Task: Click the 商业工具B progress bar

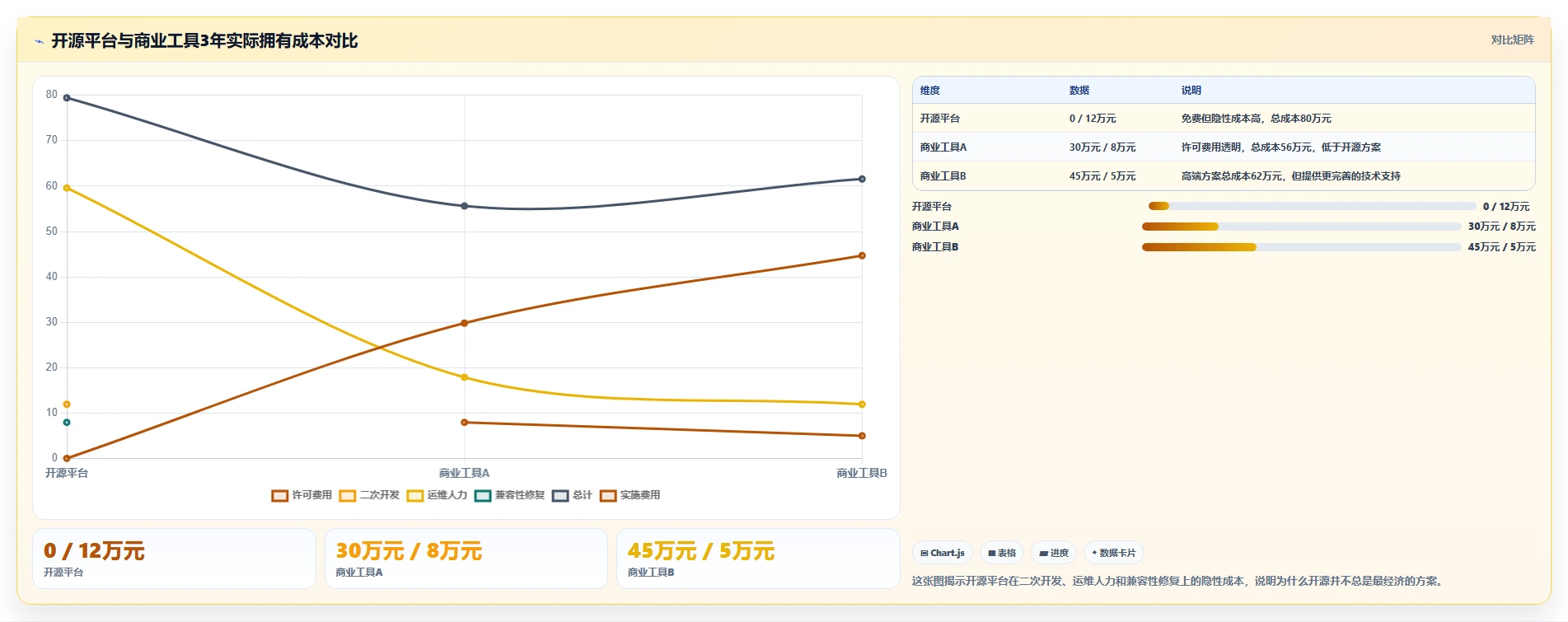Action: pyautogui.click(x=1301, y=247)
